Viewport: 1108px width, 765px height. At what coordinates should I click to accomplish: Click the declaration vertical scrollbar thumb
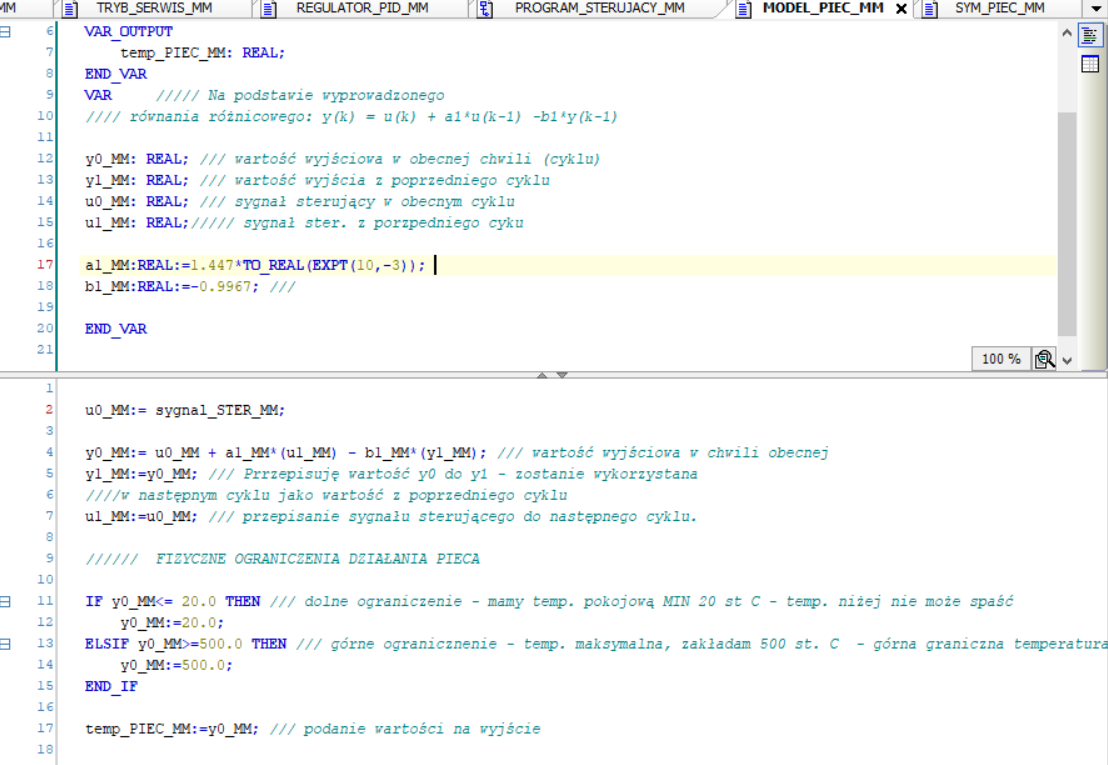pos(1067,223)
